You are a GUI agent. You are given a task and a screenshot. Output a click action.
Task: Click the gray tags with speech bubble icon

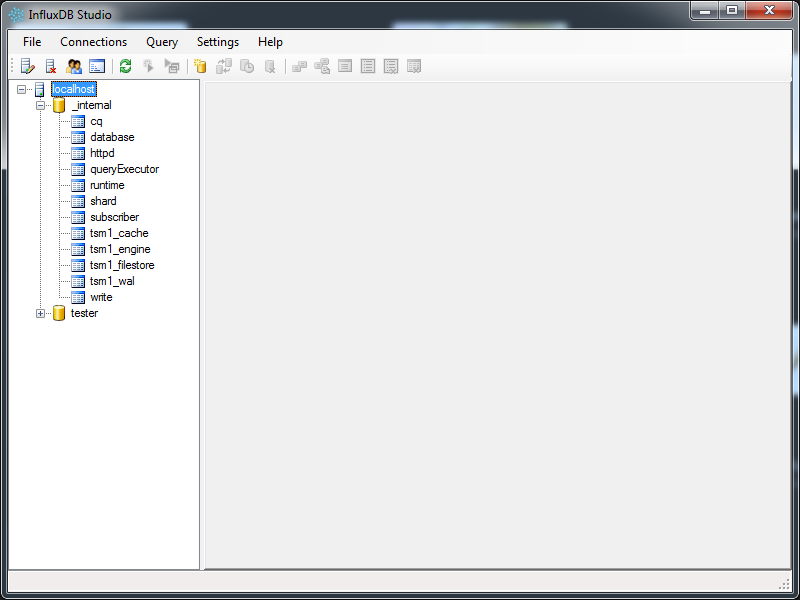[322, 66]
